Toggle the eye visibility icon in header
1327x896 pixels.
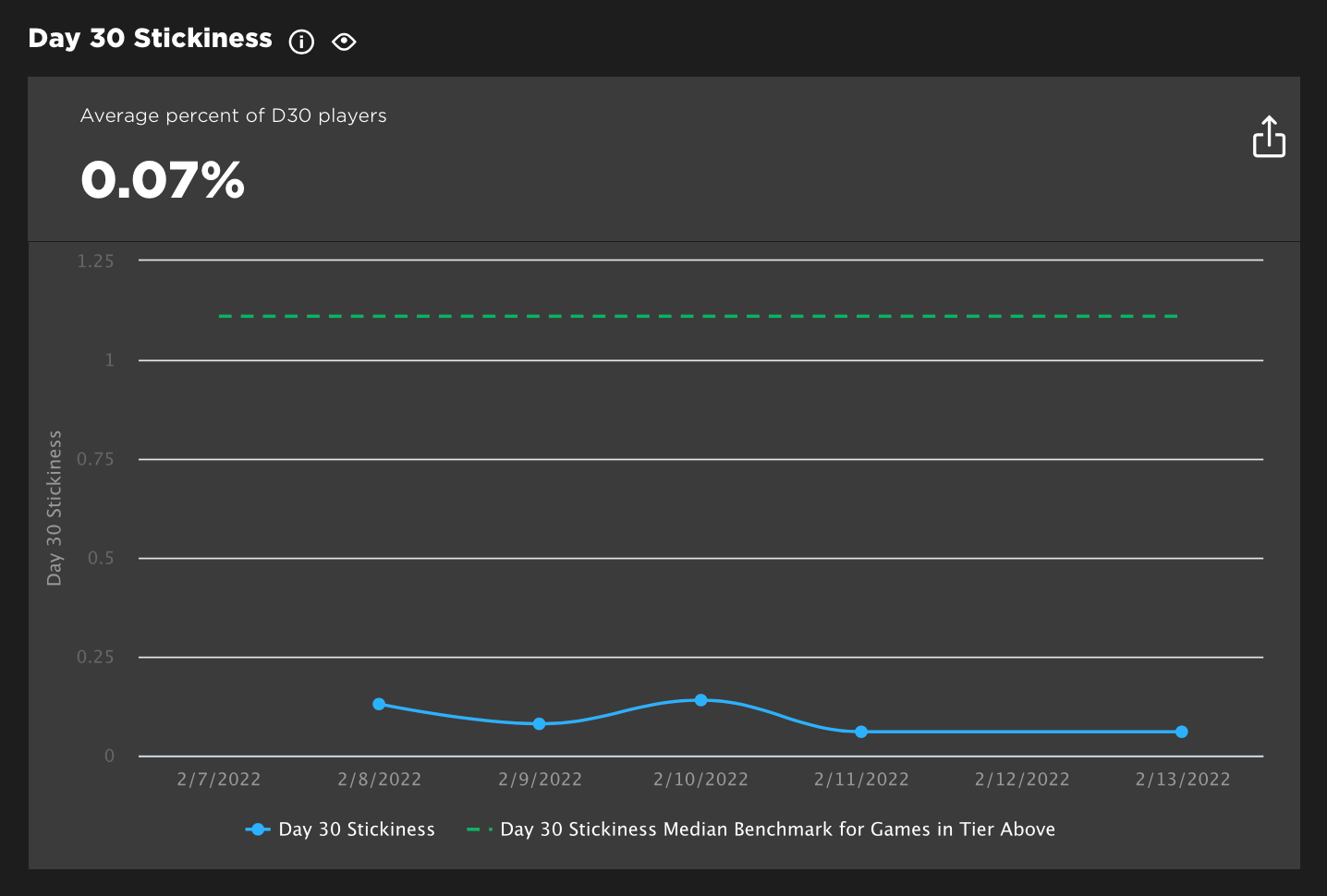click(344, 42)
